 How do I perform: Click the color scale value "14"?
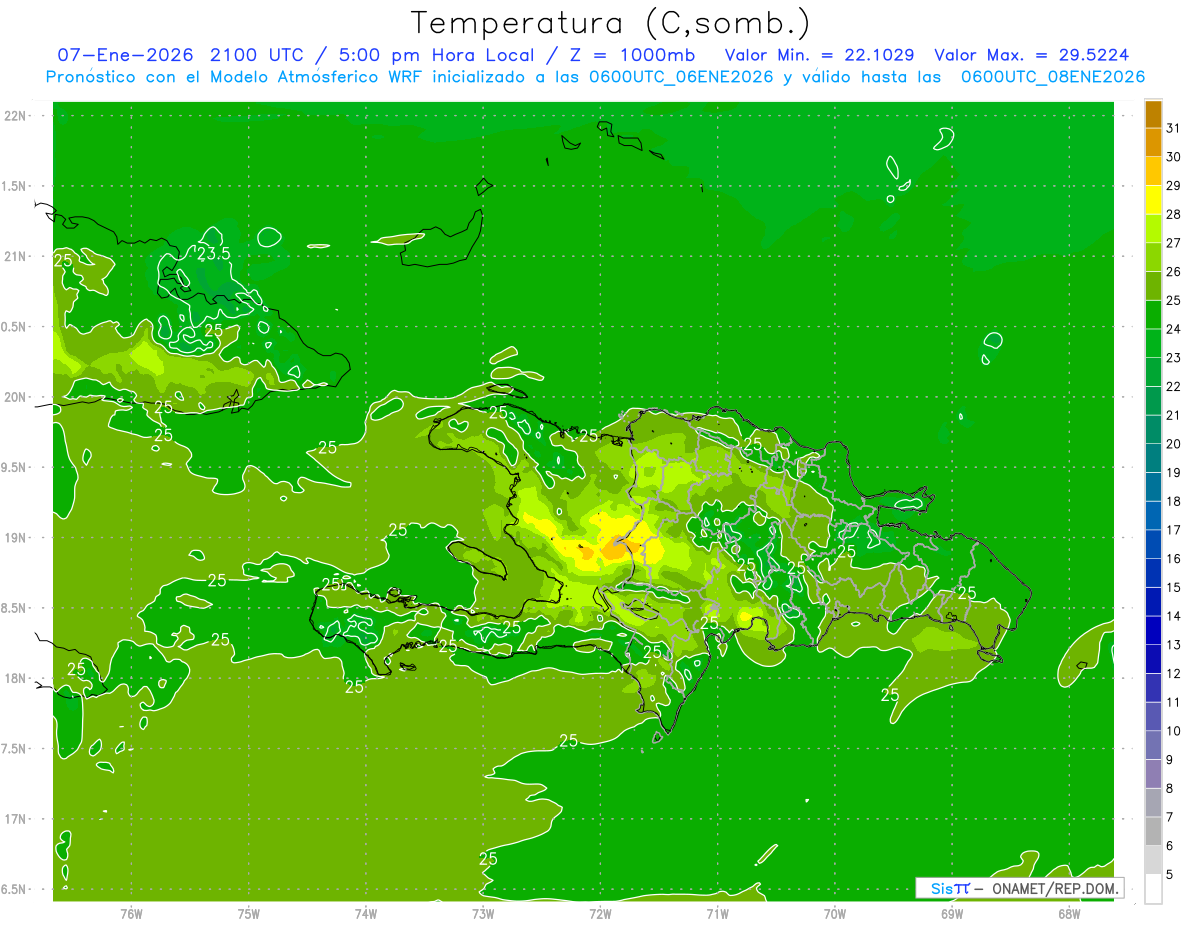(x=1174, y=616)
